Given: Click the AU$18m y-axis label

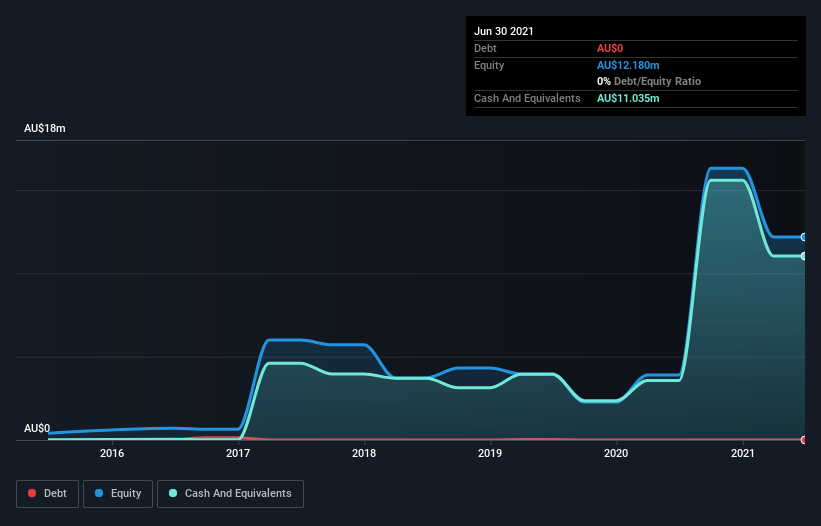Looking at the screenshot, I should [45, 128].
